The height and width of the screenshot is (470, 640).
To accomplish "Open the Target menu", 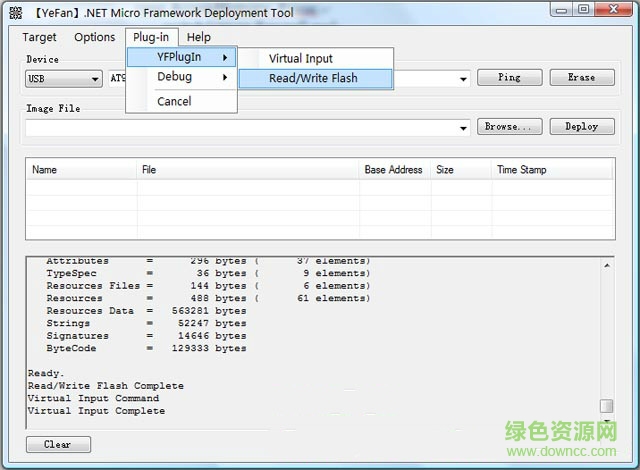I will [x=40, y=37].
